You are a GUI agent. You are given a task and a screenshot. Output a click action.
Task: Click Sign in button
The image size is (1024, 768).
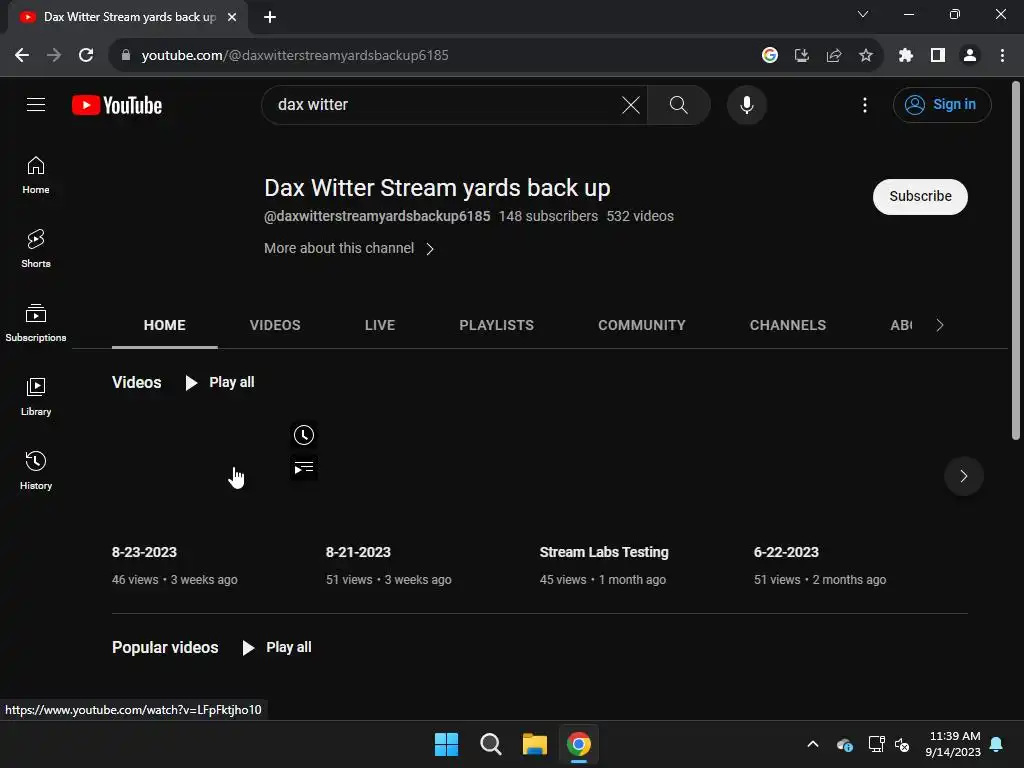pos(942,104)
